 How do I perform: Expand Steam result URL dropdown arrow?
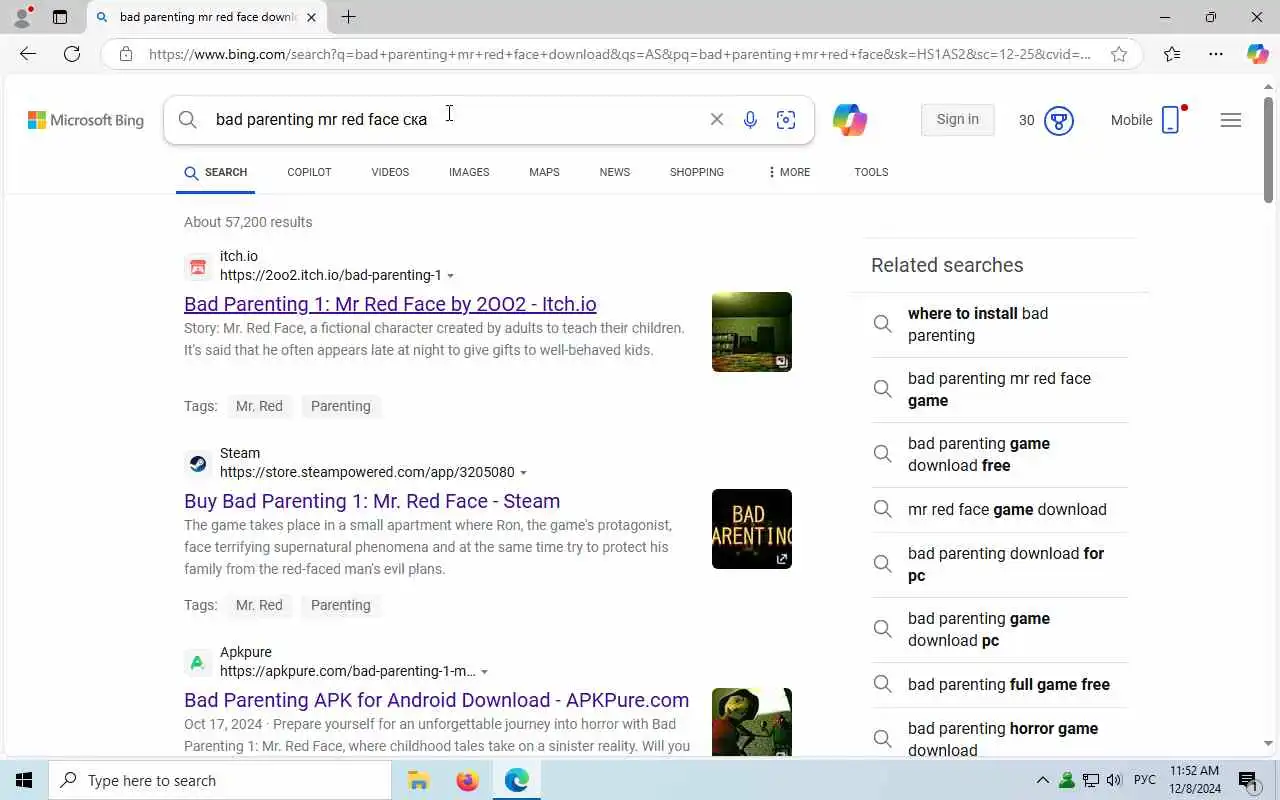[523, 473]
